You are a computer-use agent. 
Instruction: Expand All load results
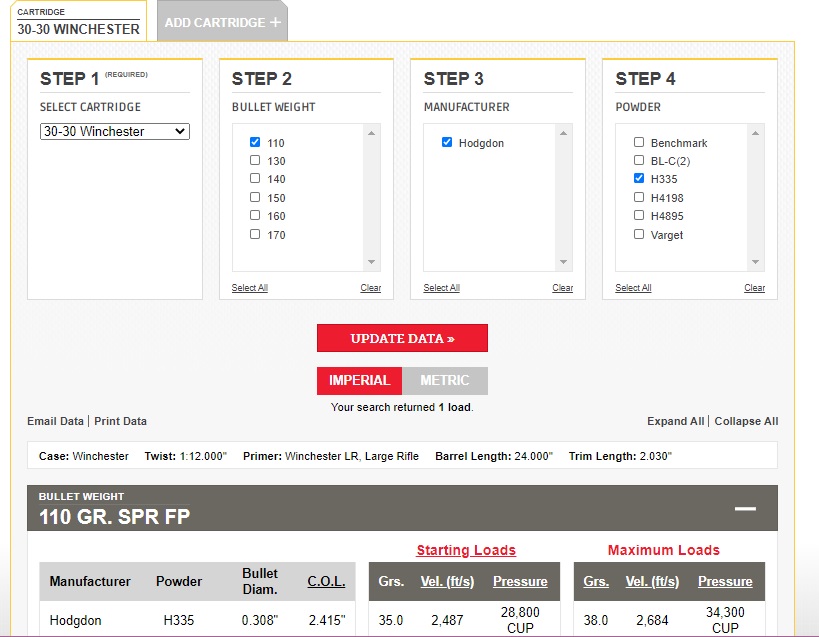[676, 421]
